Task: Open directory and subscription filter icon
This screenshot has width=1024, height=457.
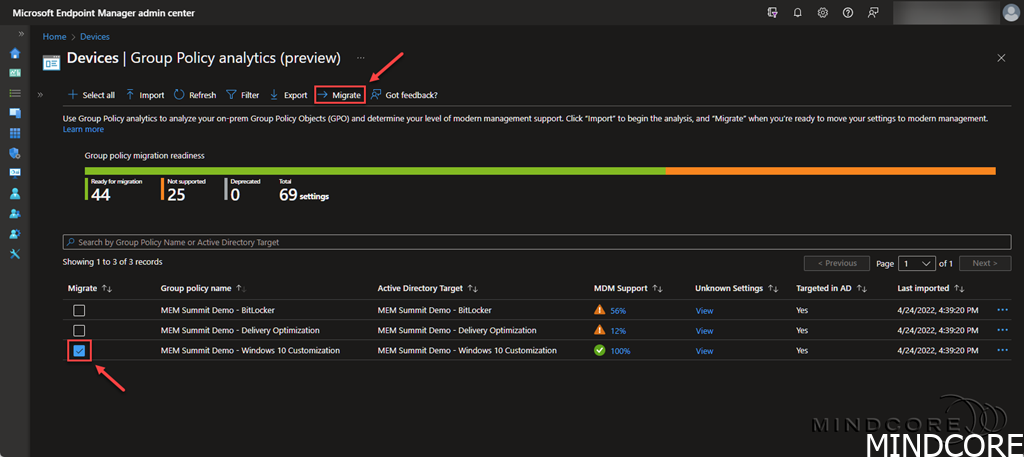Action: coord(772,13)
